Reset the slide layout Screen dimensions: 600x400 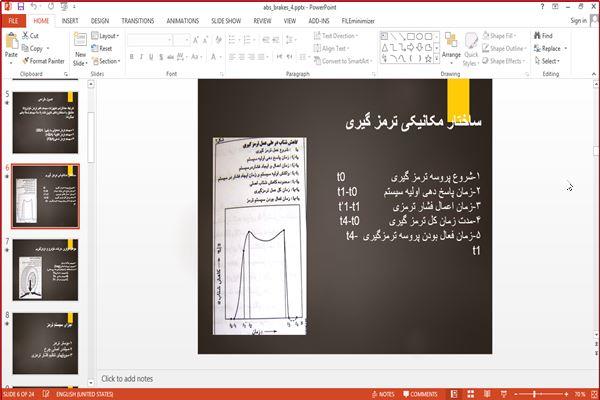[102, 49]
